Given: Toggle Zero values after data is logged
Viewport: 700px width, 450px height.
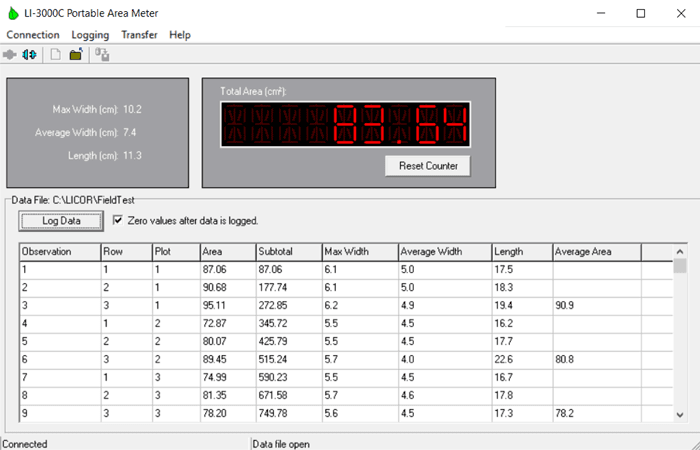Looking at the screenshot, I should [x=118, y=220].
